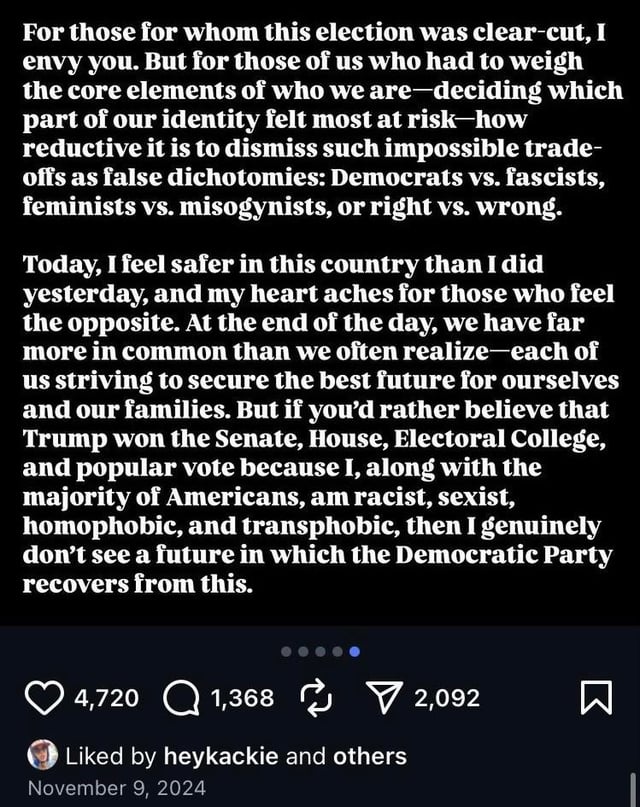Screen dimensions: 640x807
Task: Open the 1,368 comments count
Action: (x=243, y=698)
